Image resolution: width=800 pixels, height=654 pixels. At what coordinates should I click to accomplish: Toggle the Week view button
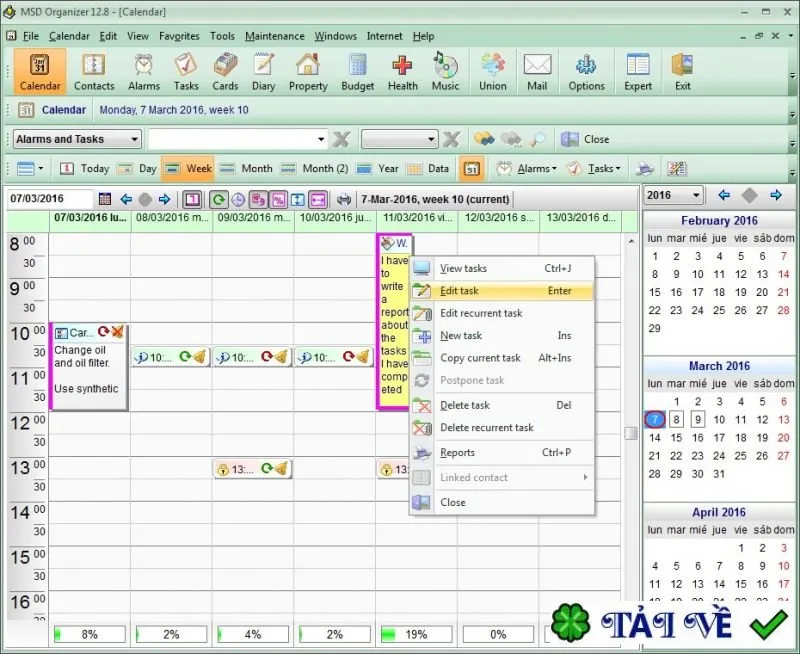188,168
